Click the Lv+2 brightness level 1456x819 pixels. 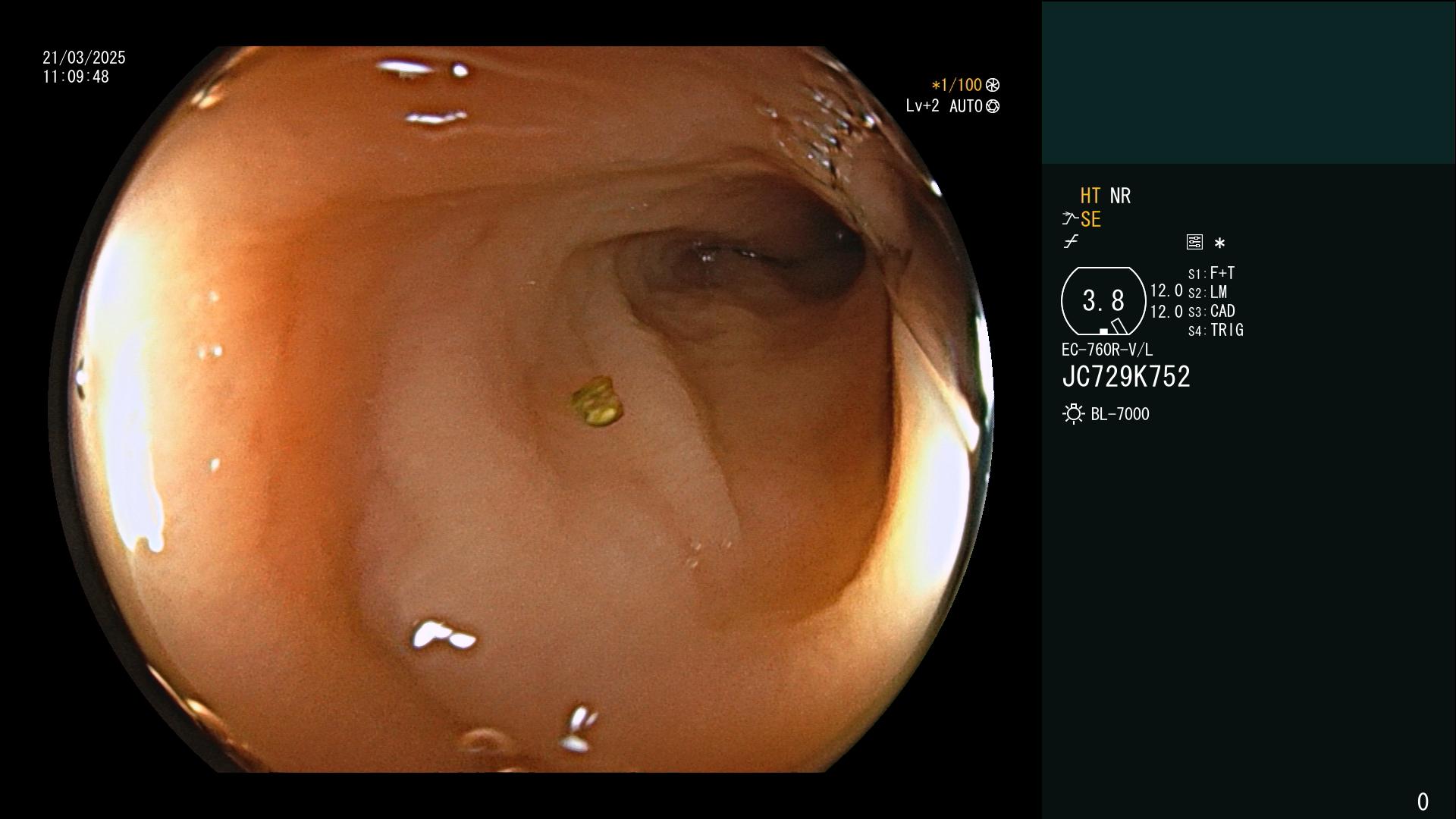(922, 106)
